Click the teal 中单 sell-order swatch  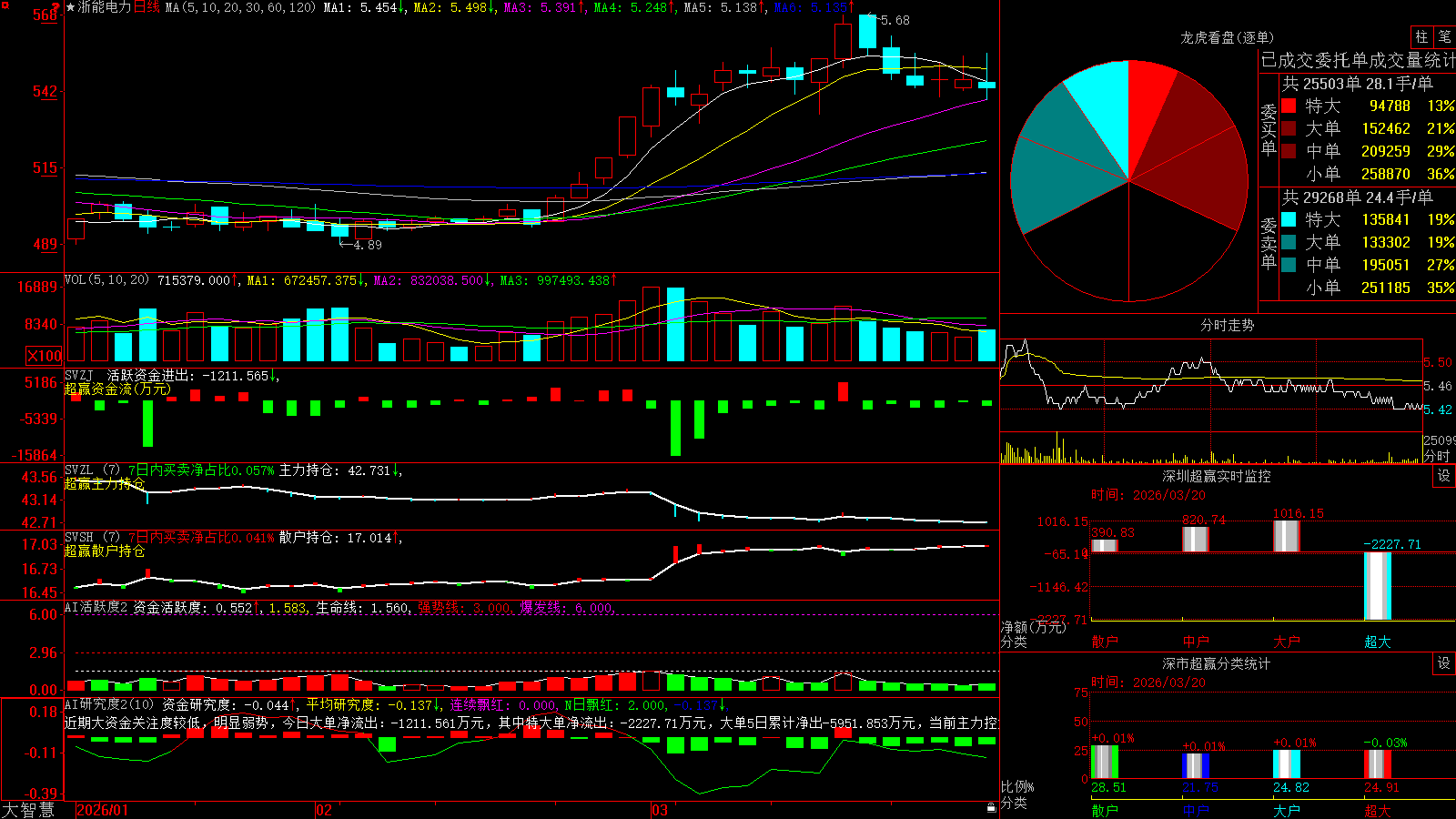click(x=1289, y=265)
